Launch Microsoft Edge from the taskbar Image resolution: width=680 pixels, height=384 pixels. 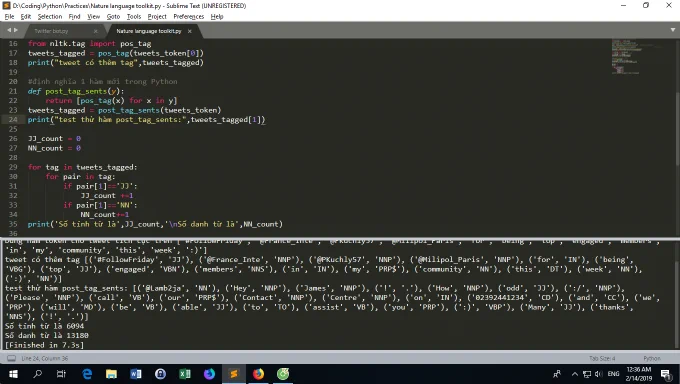87,374
